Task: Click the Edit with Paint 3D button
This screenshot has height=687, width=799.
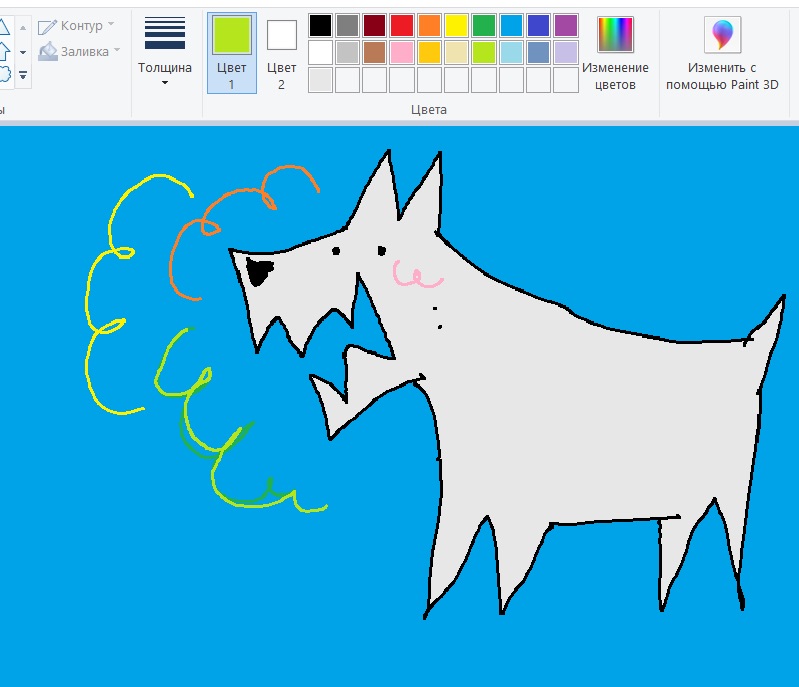Action: (721, 53)
